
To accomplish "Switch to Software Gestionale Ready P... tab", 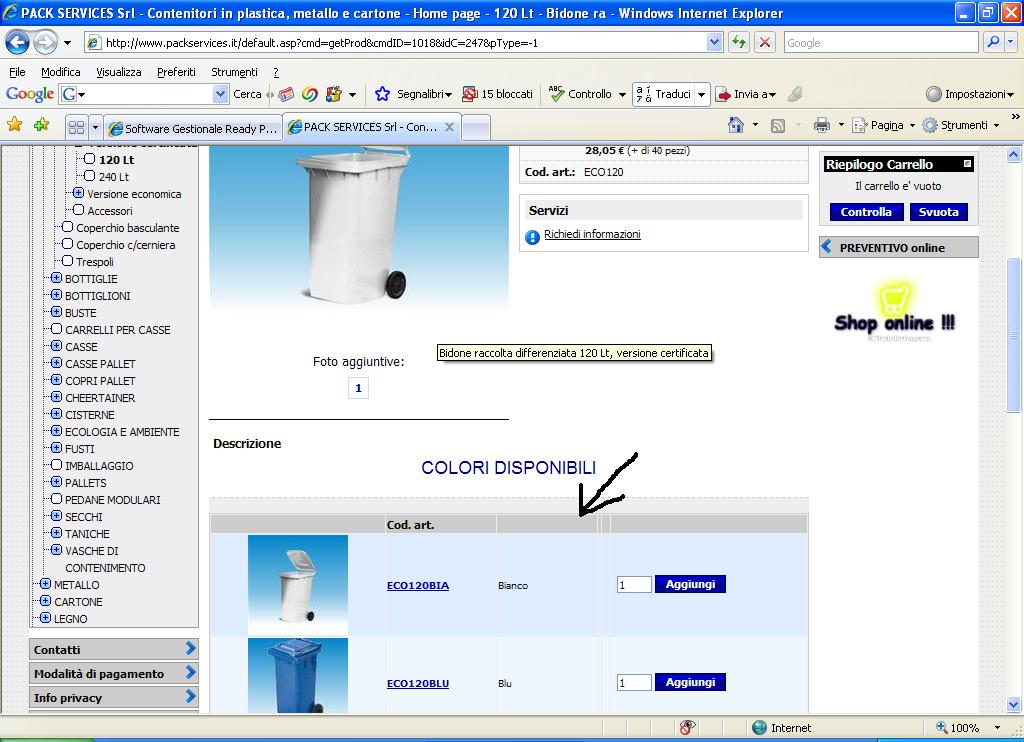I will [x=193, y=128].
